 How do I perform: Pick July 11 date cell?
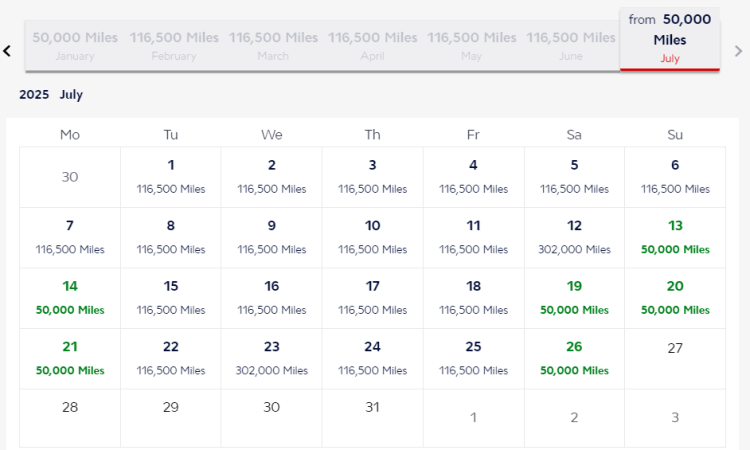474,238
